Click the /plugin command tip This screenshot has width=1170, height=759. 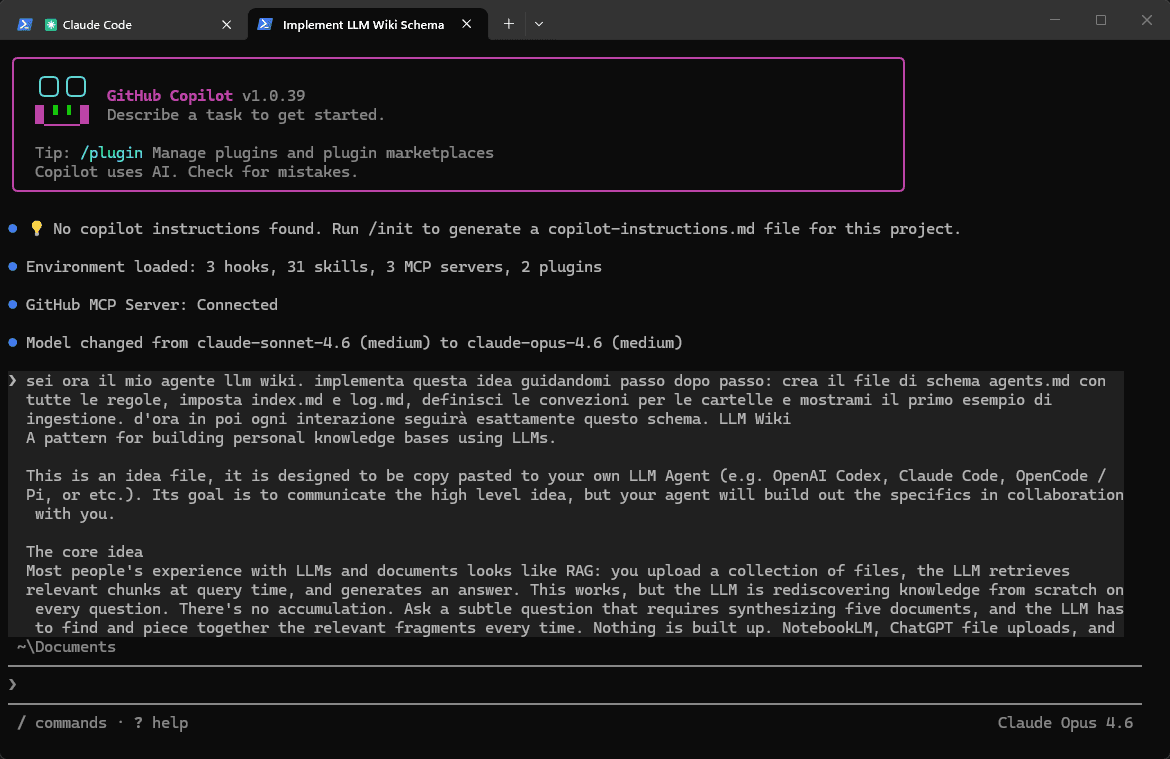click(111, 152)
